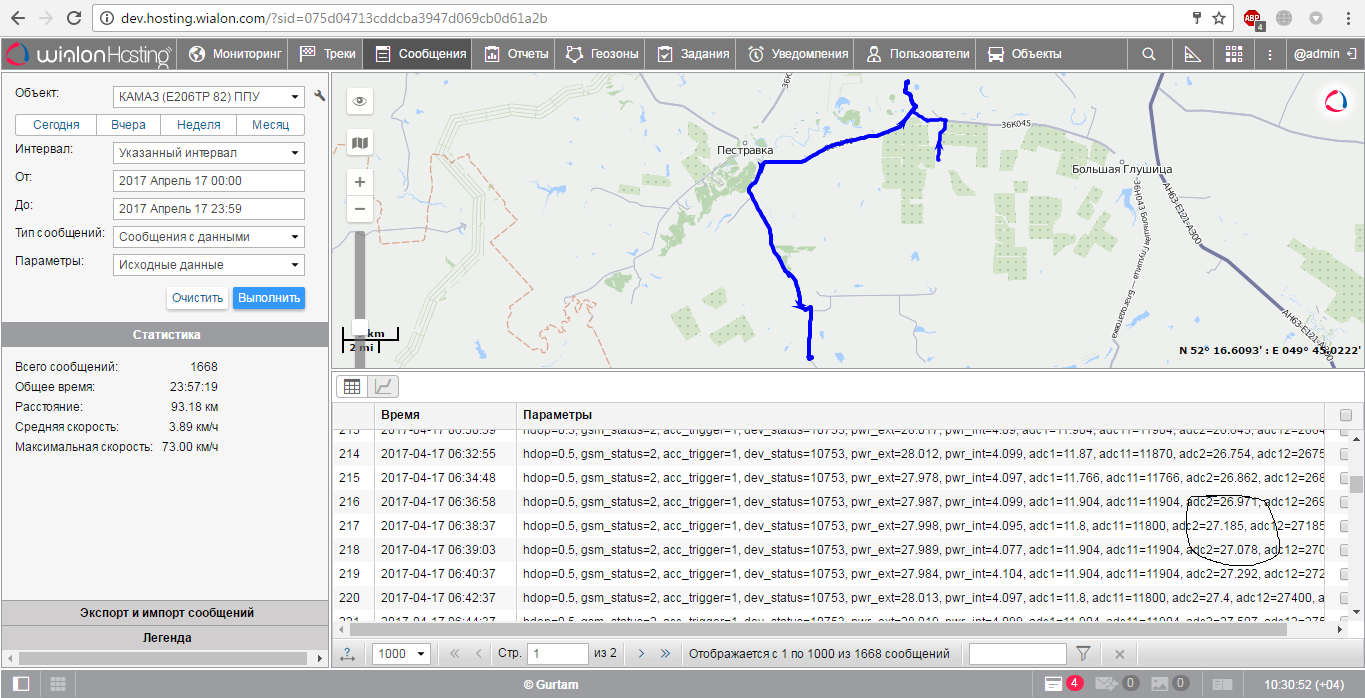
Task: Click the zoom in plus button on map
Action: point(360,182)
